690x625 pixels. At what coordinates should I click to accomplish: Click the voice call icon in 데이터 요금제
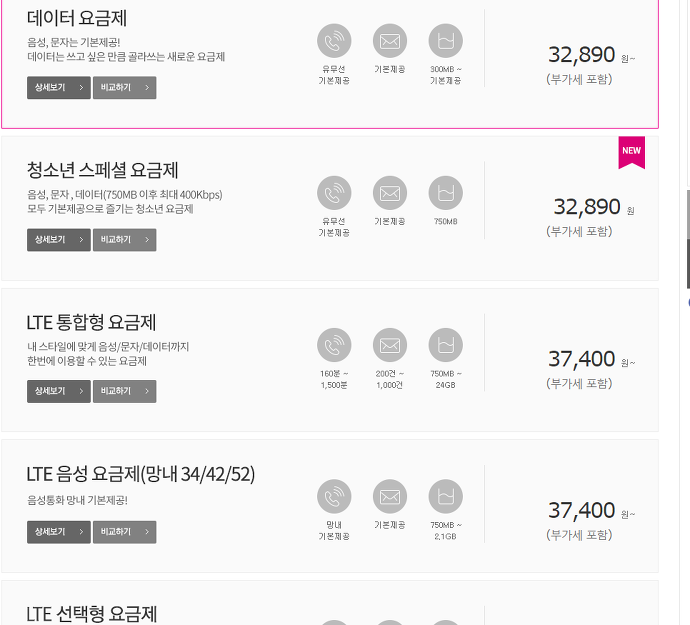334,41
